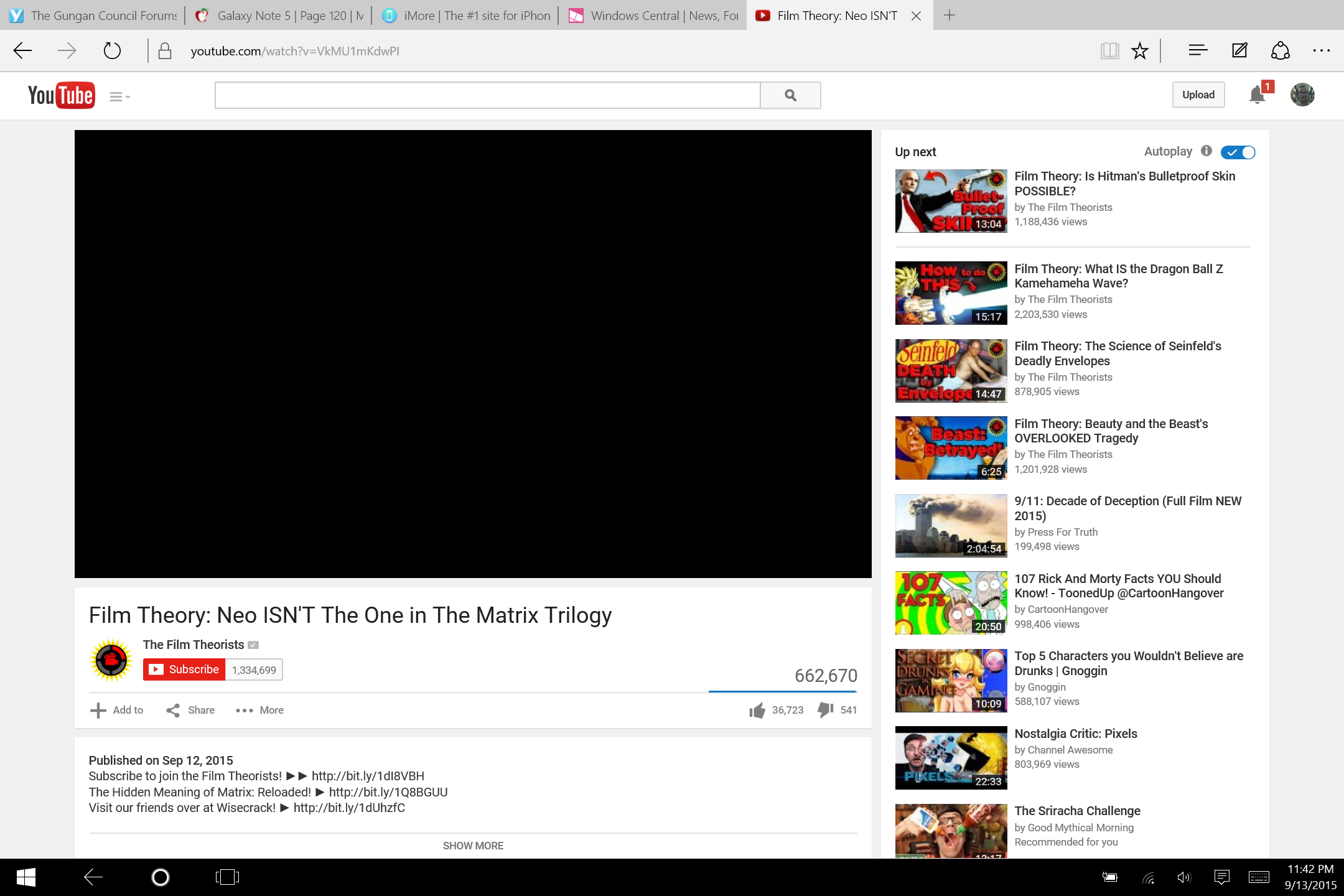The height and width of the screenshot is (896, 1344).
Task: Click the red Subscribe button
Action: point(184,670)
